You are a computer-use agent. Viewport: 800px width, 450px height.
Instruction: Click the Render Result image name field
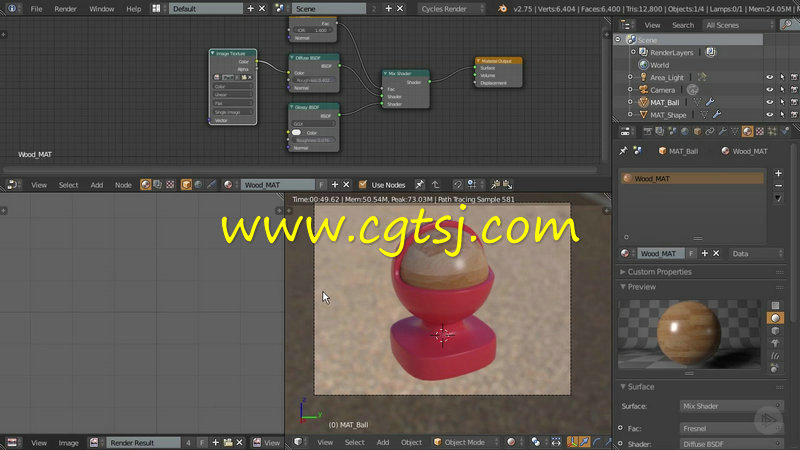point(142,442)
